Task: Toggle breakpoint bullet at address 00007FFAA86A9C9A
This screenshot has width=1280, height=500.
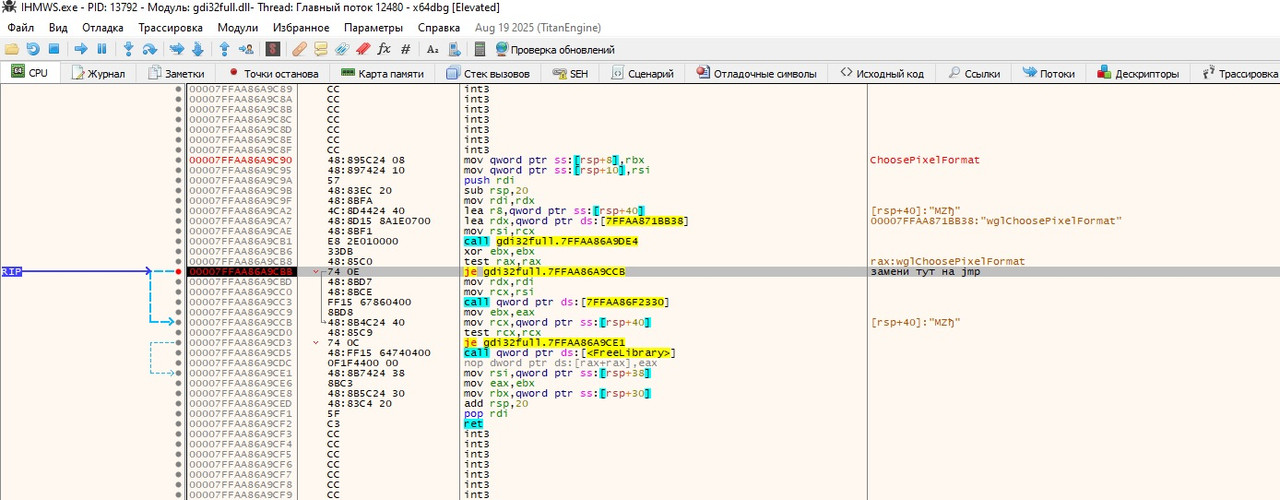Action: coord(179,180)
